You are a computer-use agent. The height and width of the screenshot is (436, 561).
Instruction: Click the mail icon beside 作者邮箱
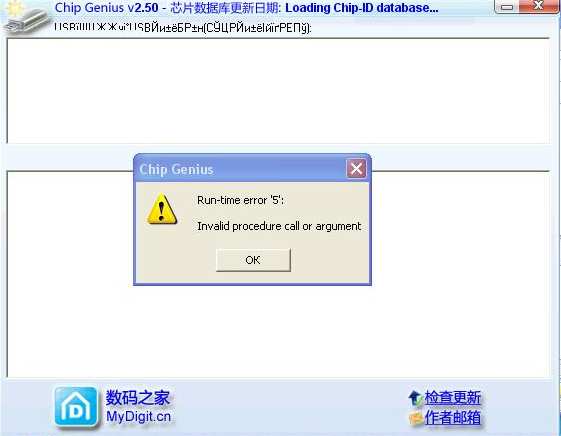(x=415, y=418)
